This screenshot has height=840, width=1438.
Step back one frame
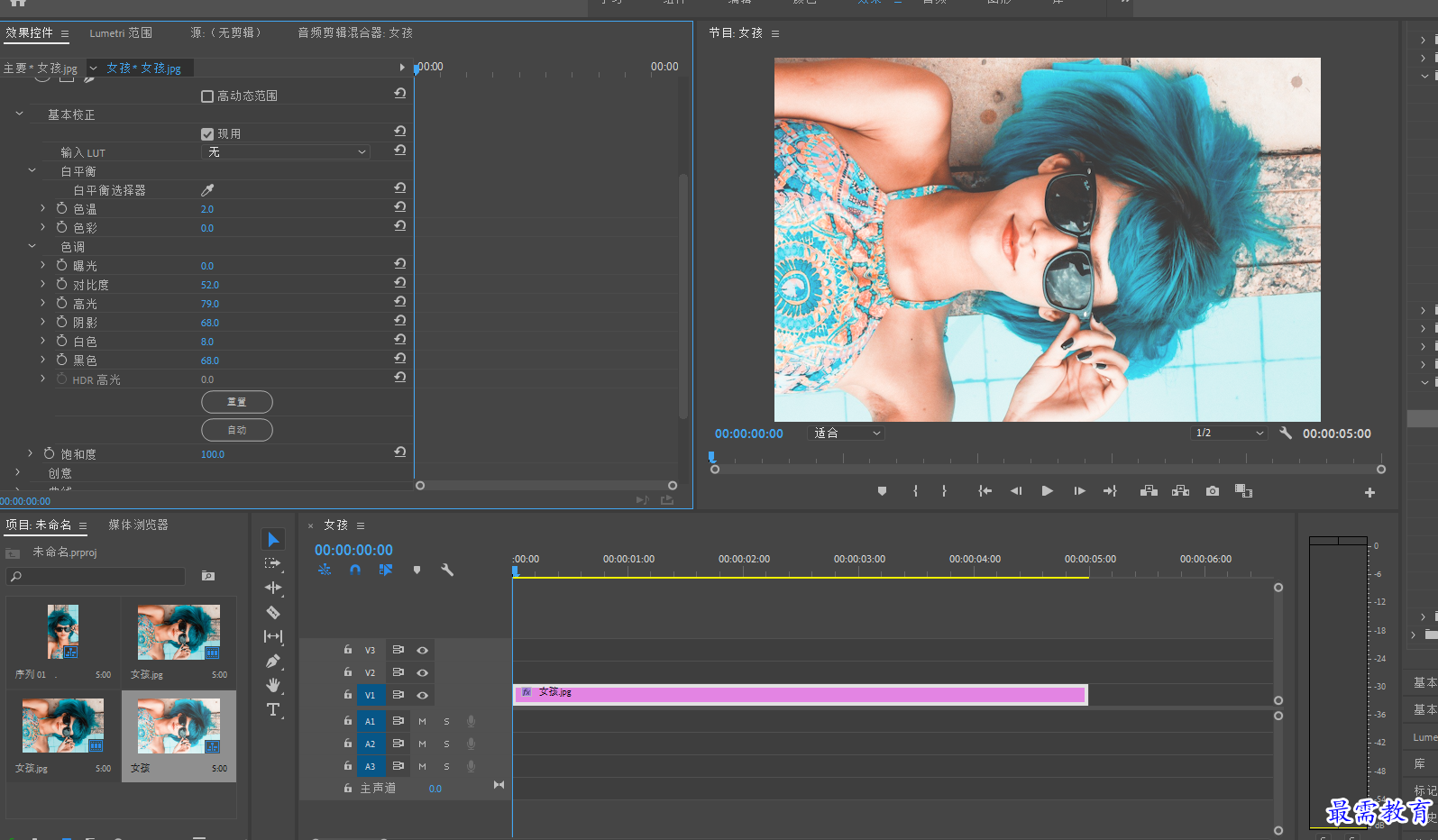pyautogui.click(x=1016, y=491)
